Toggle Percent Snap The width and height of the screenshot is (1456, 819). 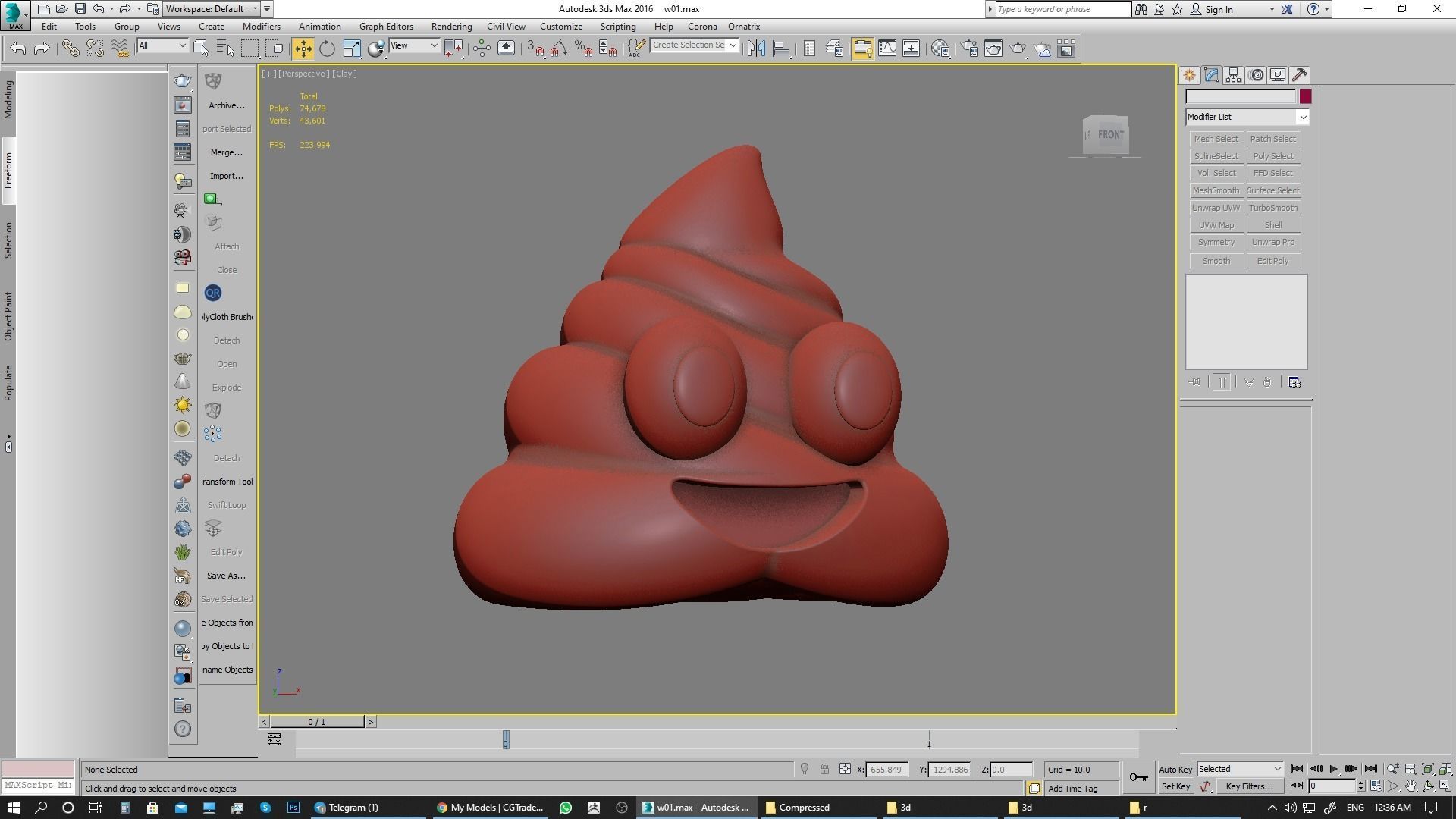(583, 49)
